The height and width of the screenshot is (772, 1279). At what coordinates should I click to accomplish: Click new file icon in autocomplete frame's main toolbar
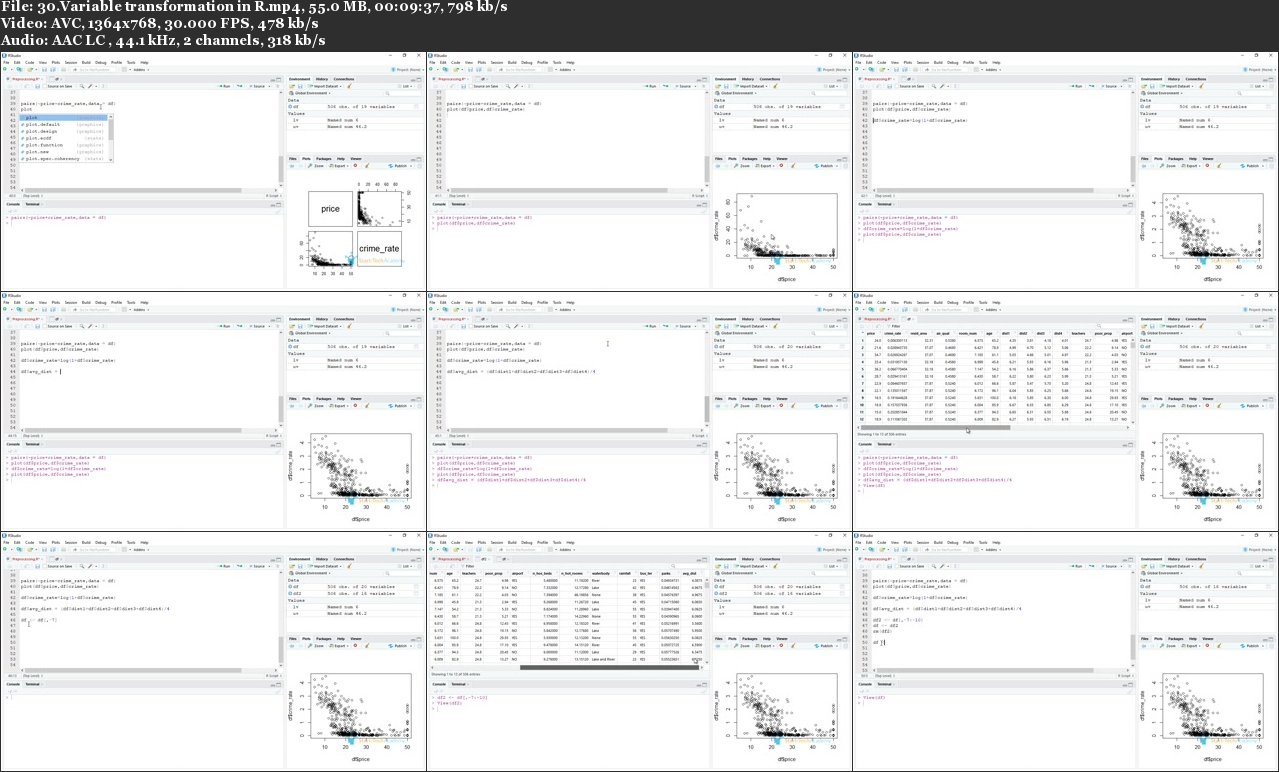[x=6, y=70]
